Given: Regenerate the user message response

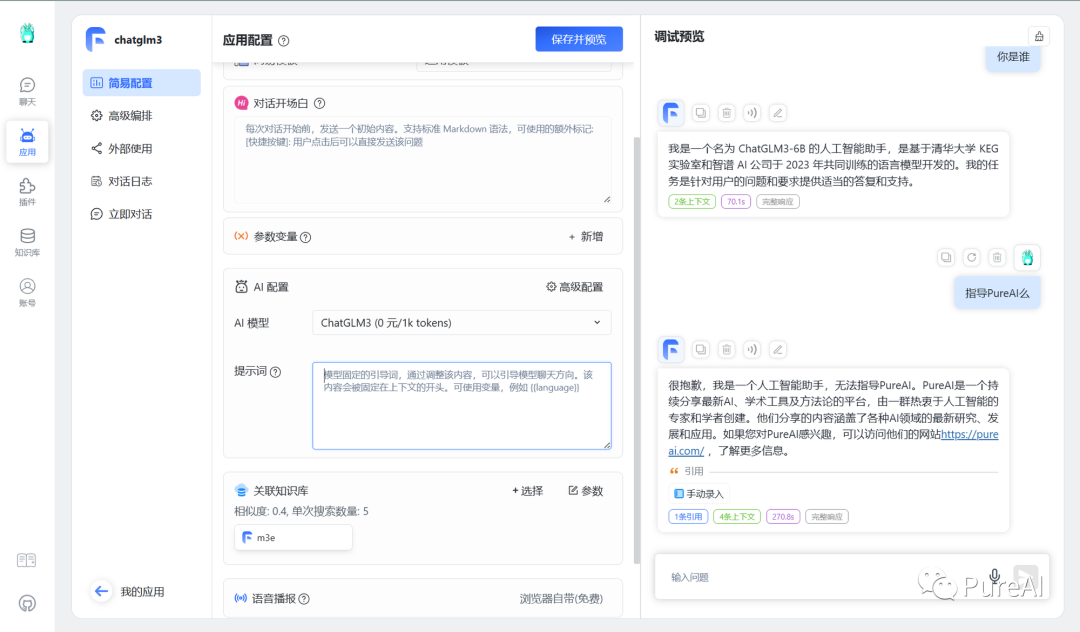Looking at the screenshot, I should pyautogui.click(x=971, y=257).
